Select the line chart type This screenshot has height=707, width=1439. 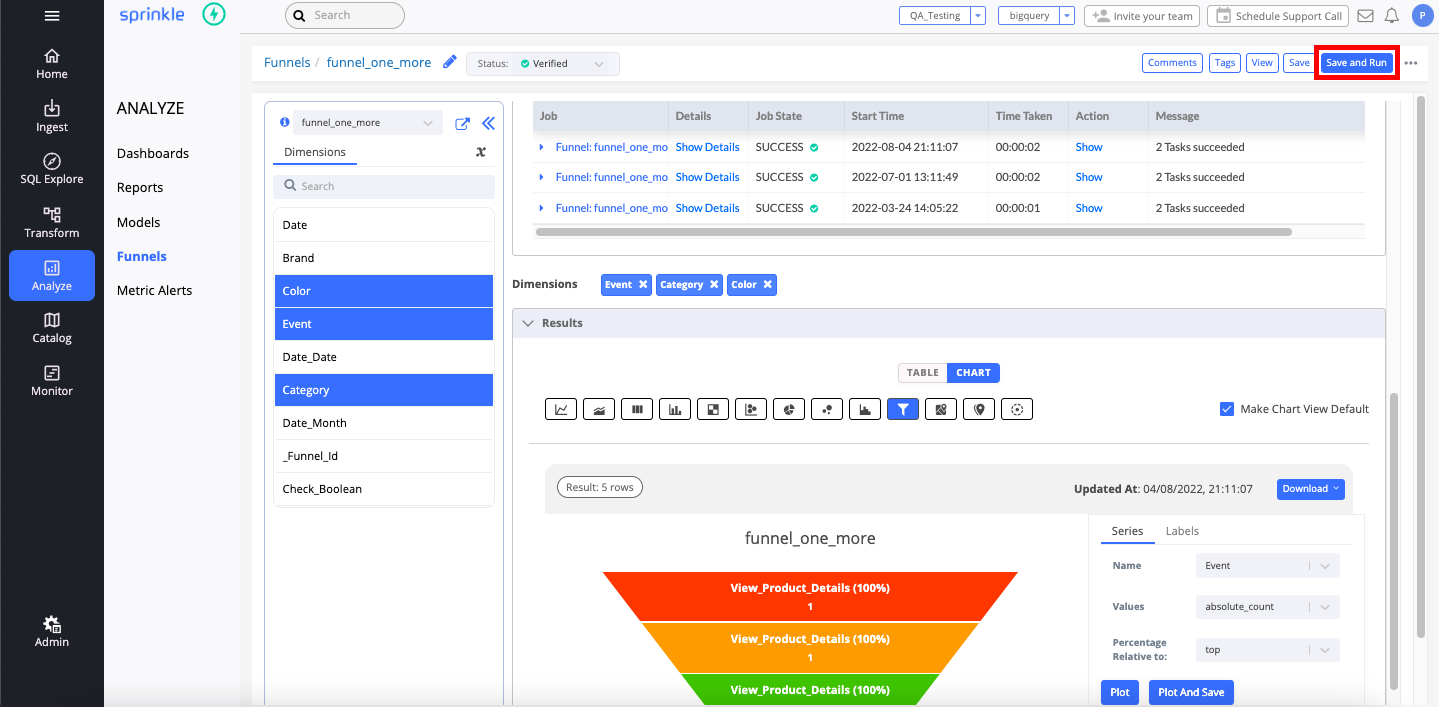pos(561,409)
